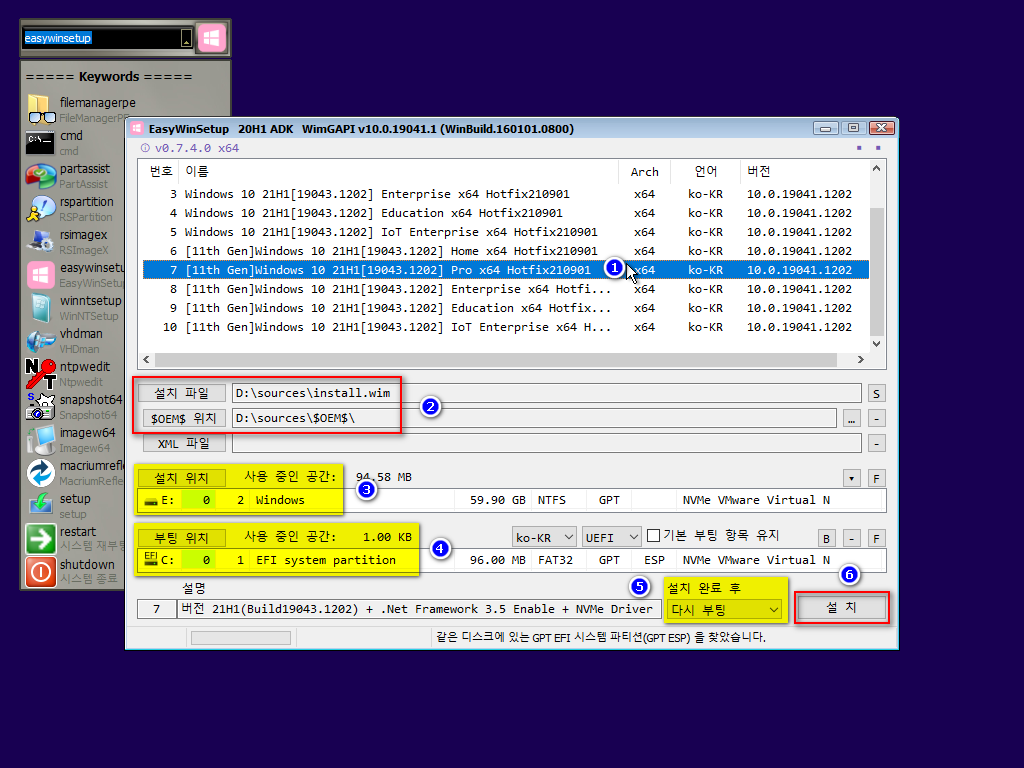The height and width of the screenshot is (768, 1024).
Task: Click the EasyWinSetup title bar app icon
Action: 136,129
